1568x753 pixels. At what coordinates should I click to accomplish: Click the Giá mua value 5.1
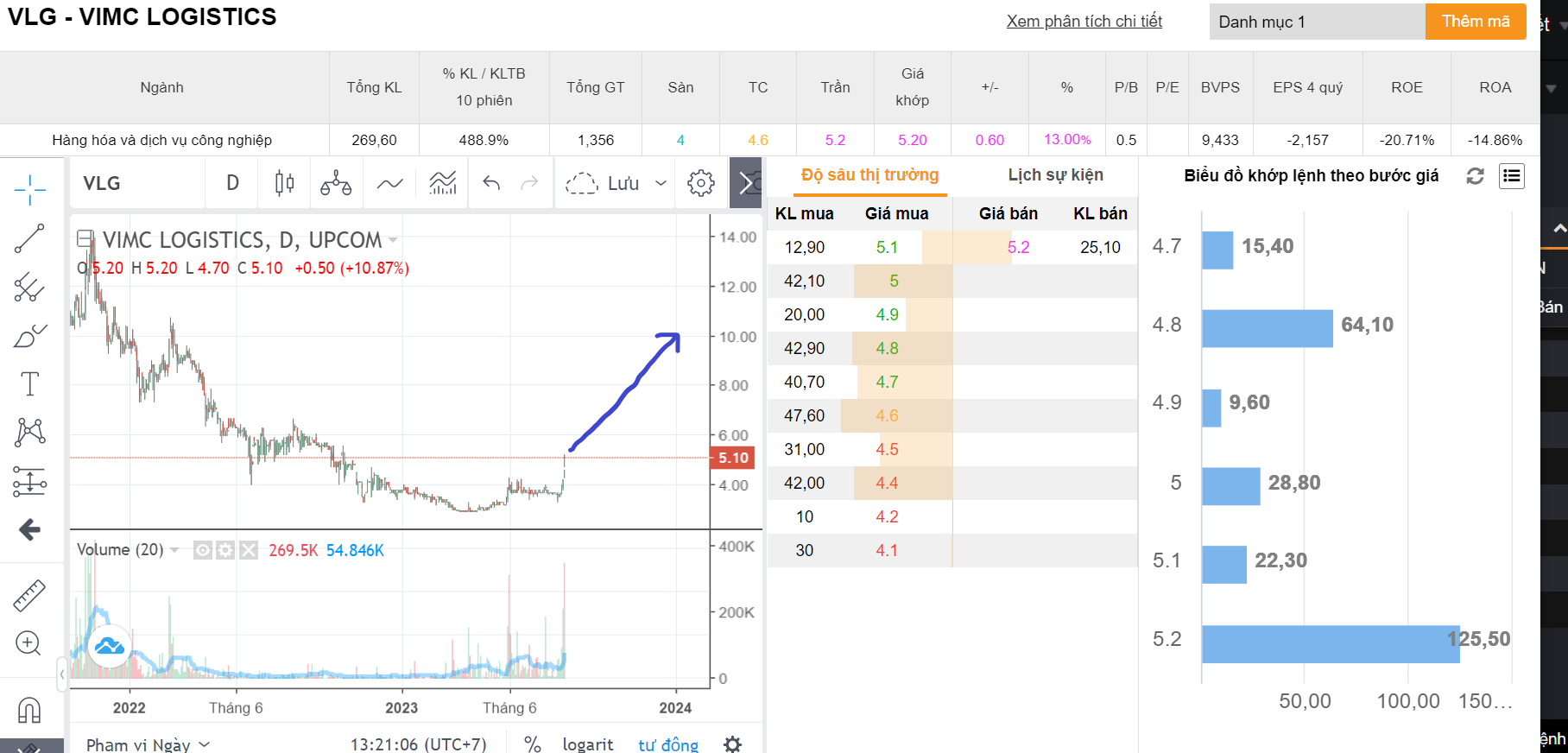(x=887, y=247)
